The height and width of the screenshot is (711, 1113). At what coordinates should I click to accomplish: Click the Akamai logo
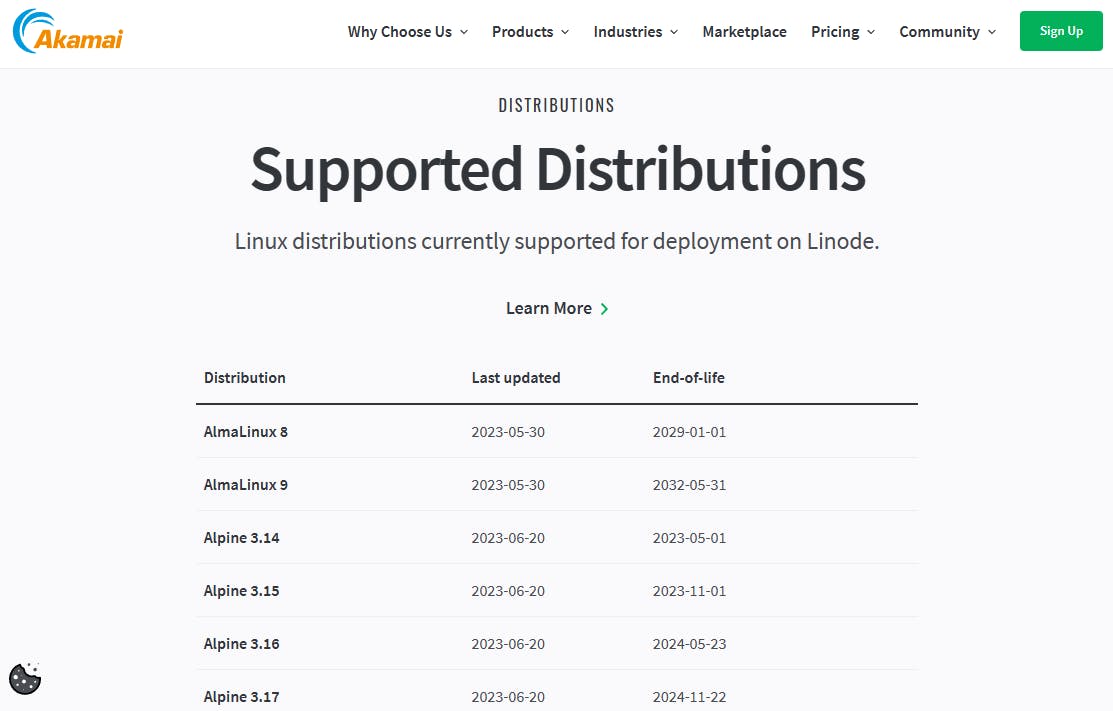coord(68,32)
